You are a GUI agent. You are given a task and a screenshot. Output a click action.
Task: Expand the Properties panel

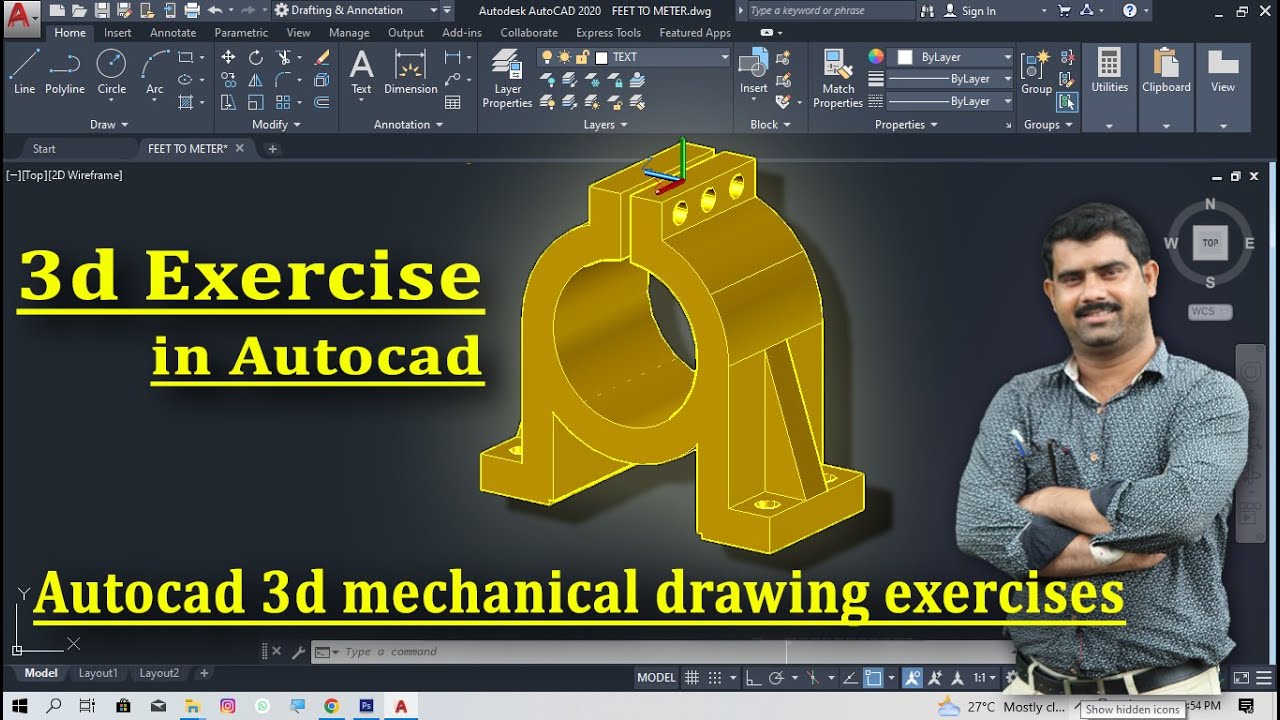(x=906, y=124)
